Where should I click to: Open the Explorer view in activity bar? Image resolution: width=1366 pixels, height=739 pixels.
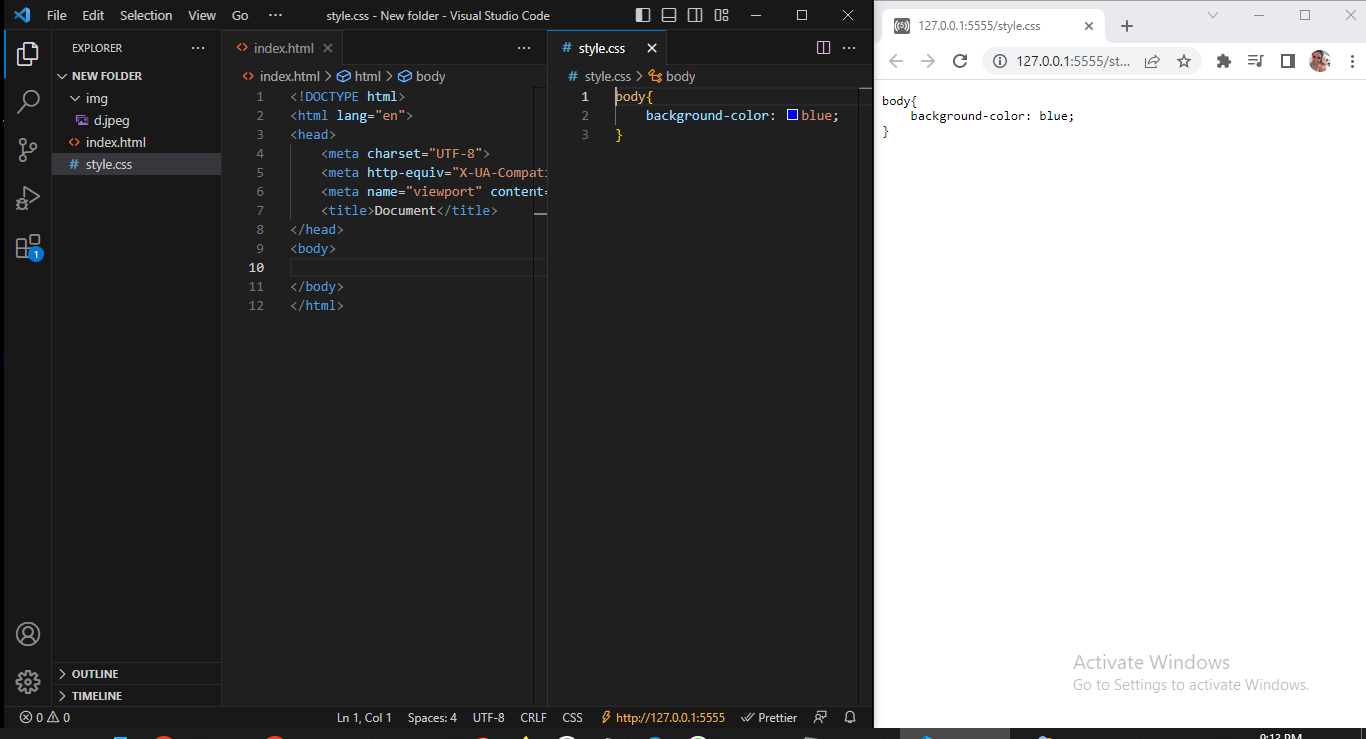[x=28, y=54]
